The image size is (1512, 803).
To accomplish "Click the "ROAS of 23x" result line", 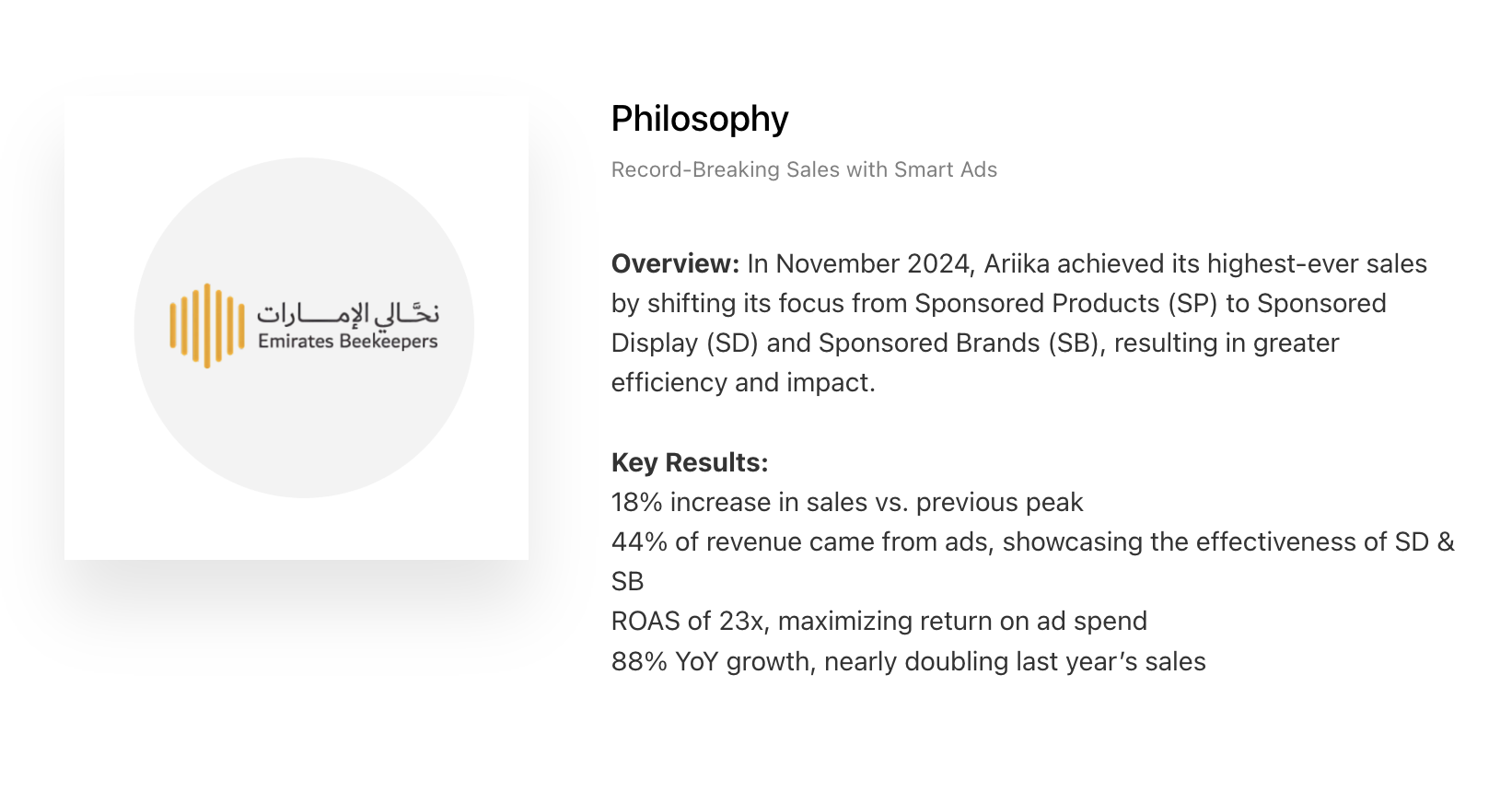I will coord(879,621).
